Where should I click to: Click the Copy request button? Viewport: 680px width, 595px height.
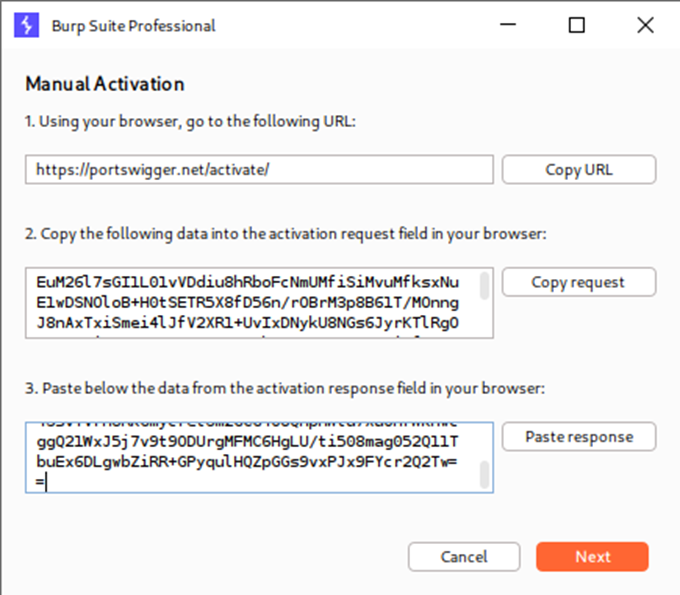[x=579, y=282]
